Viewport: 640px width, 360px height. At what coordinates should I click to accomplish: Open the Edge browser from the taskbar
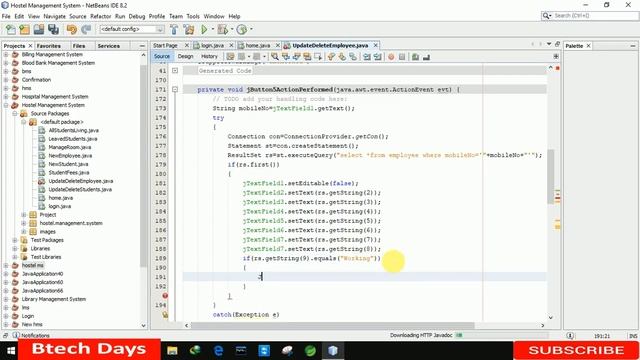coord(218,350)
